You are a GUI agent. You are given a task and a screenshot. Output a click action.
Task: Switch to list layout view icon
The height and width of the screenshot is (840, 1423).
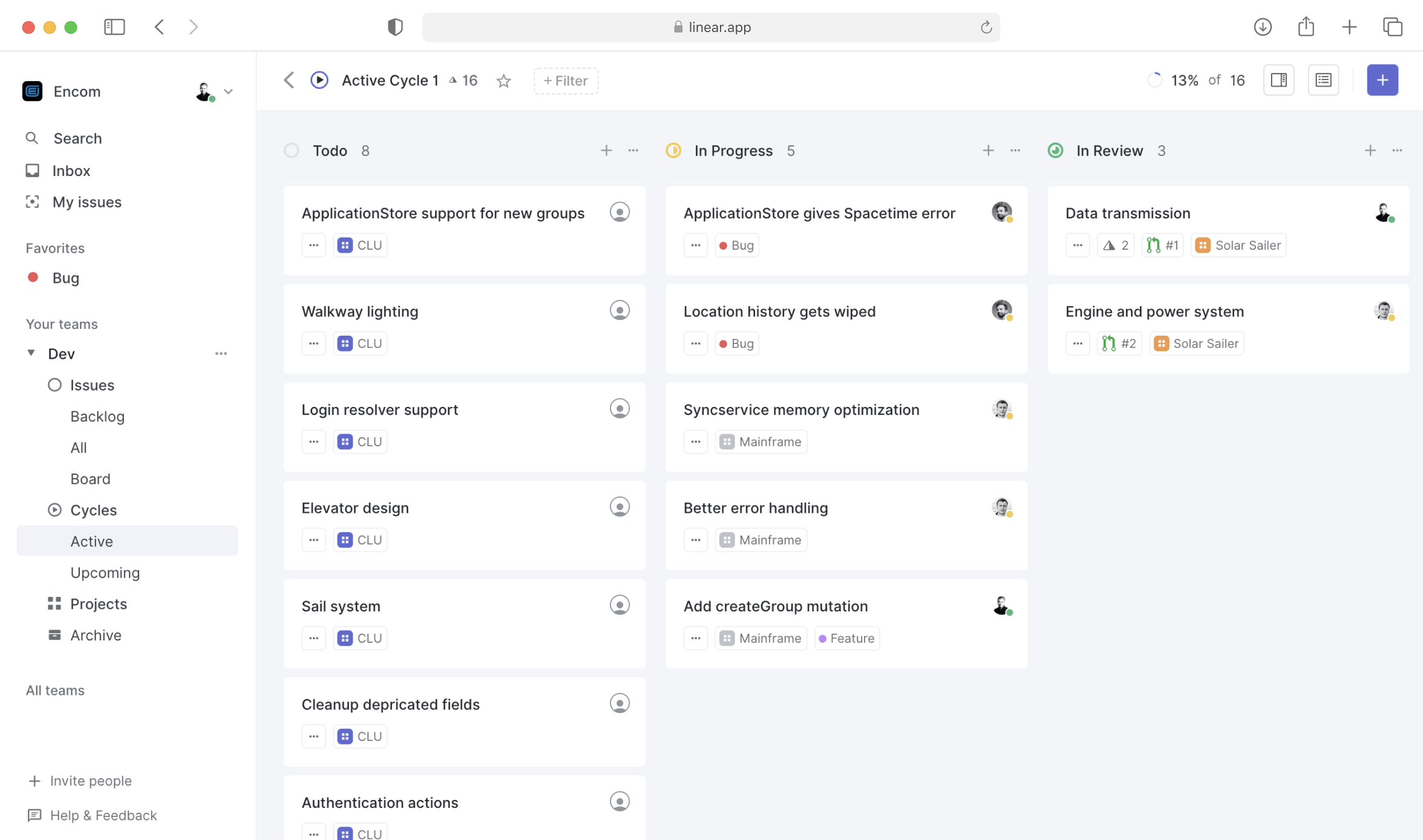coord(1323,80)
